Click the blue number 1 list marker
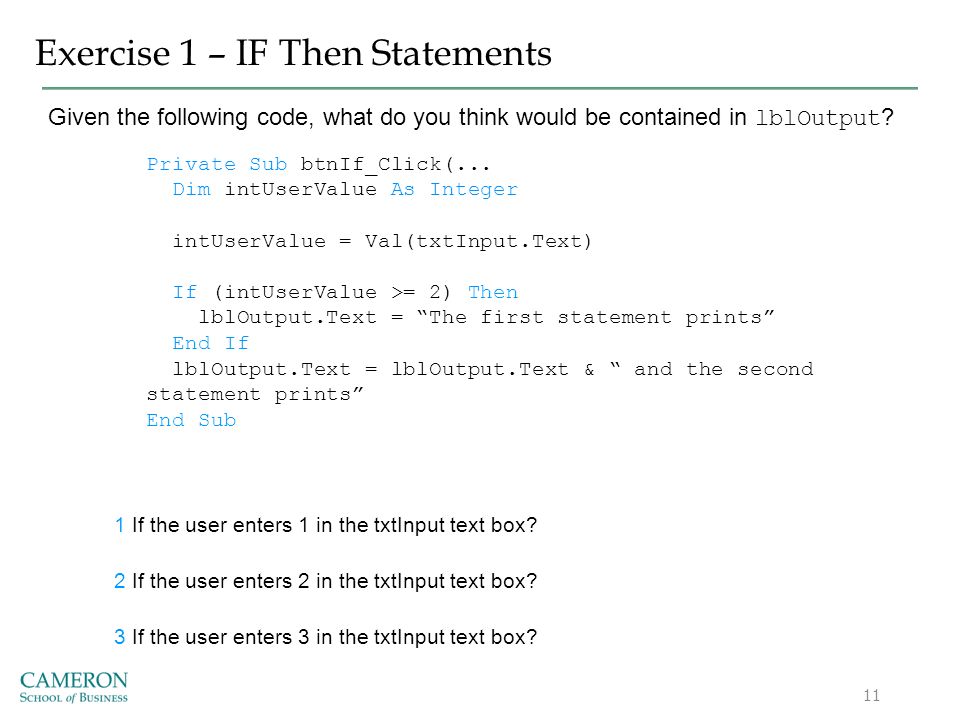This screenshot has width=960, height=720. click(x=120, y=525)
